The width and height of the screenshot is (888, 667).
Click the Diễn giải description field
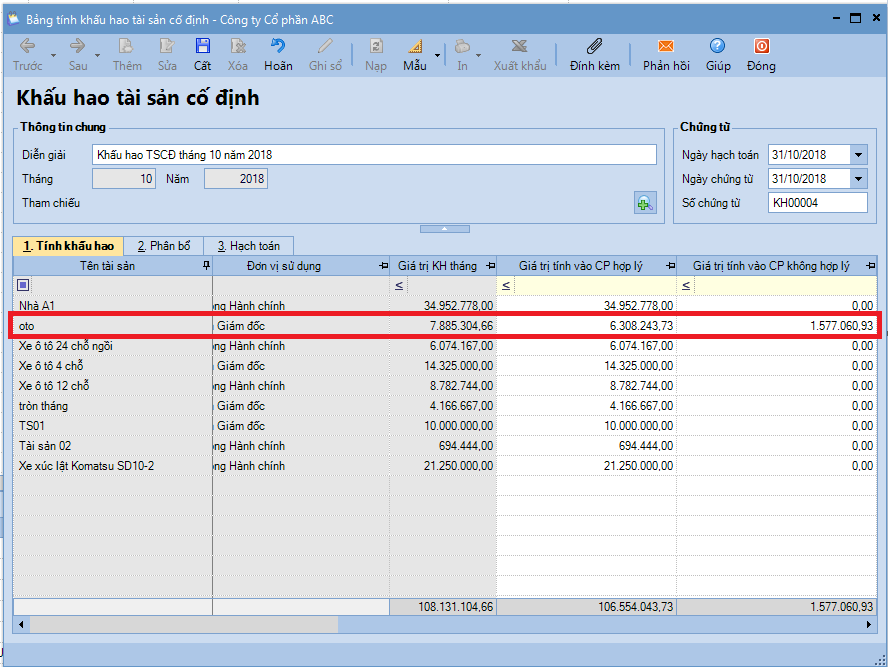[x=374, y=155]
